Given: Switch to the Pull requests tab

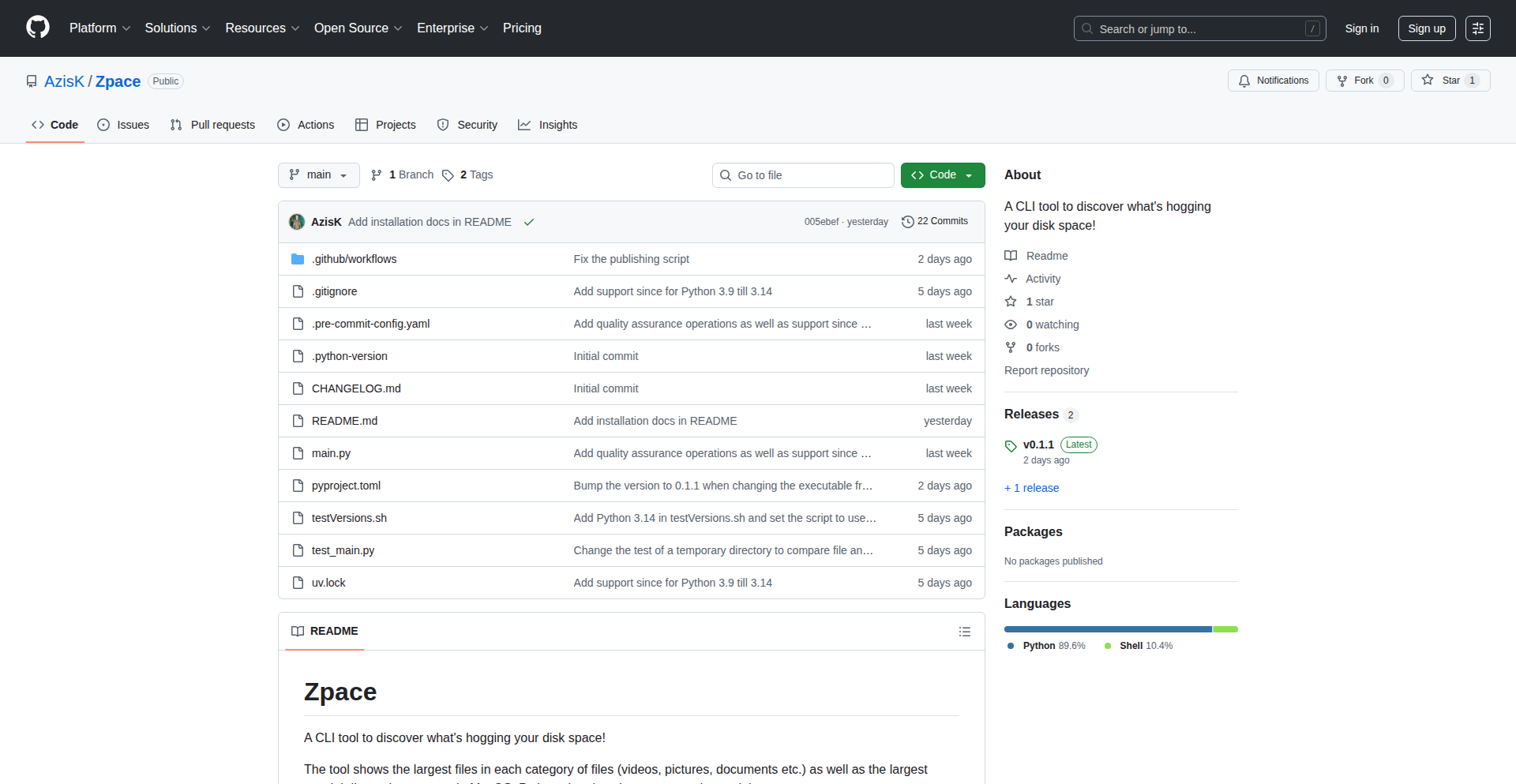Looking at the screenshot, I should [x=212, y=125].
